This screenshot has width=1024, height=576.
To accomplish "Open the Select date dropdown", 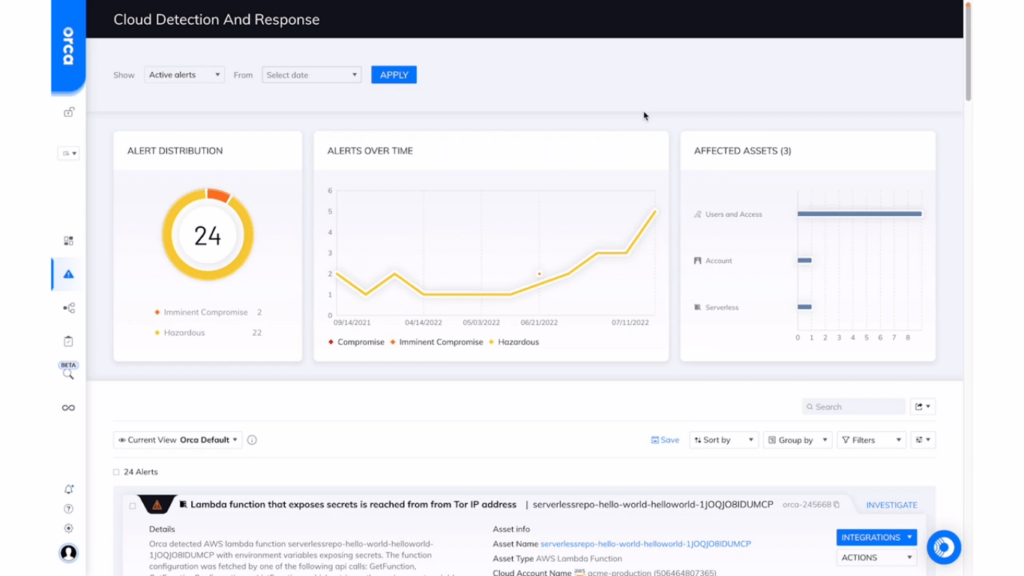I will [x=311, y=74].
